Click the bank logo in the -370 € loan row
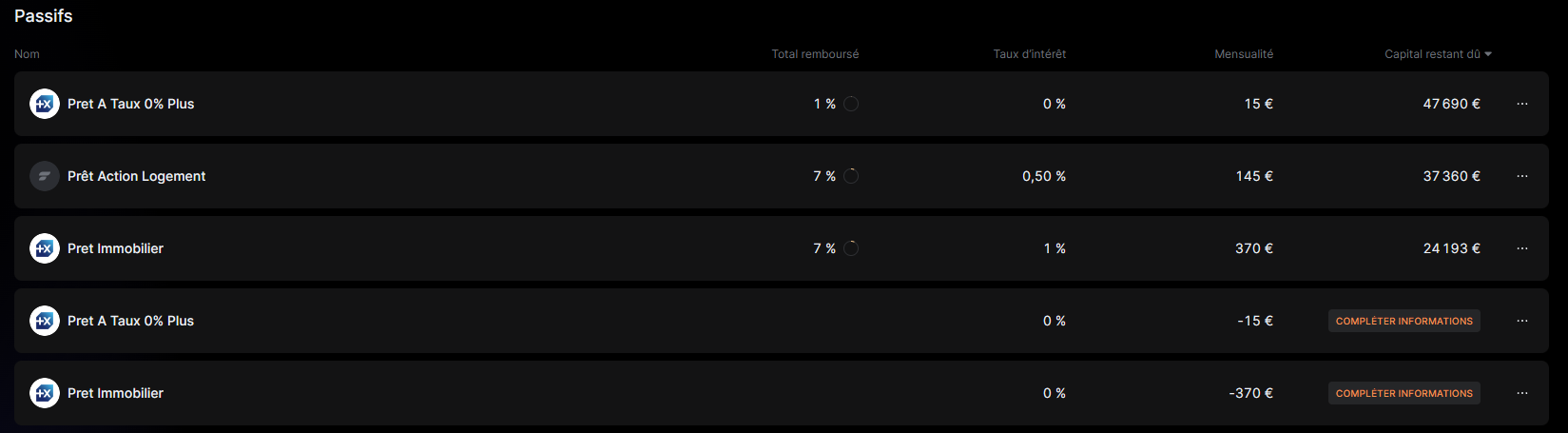 pos(45,393)
